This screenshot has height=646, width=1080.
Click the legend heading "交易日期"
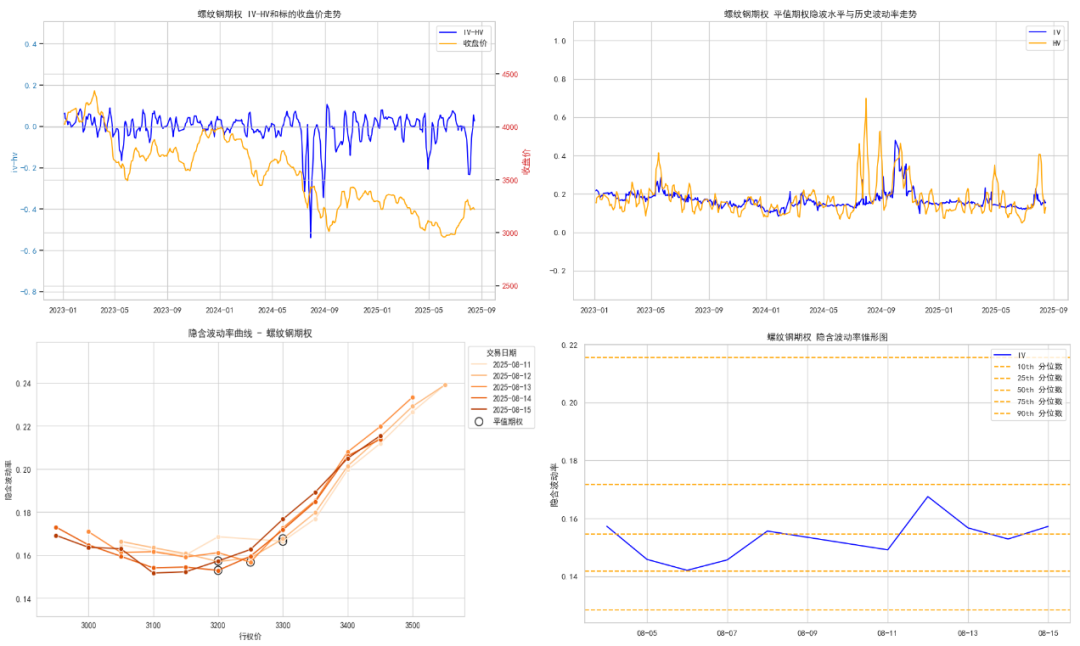(501, 353)
